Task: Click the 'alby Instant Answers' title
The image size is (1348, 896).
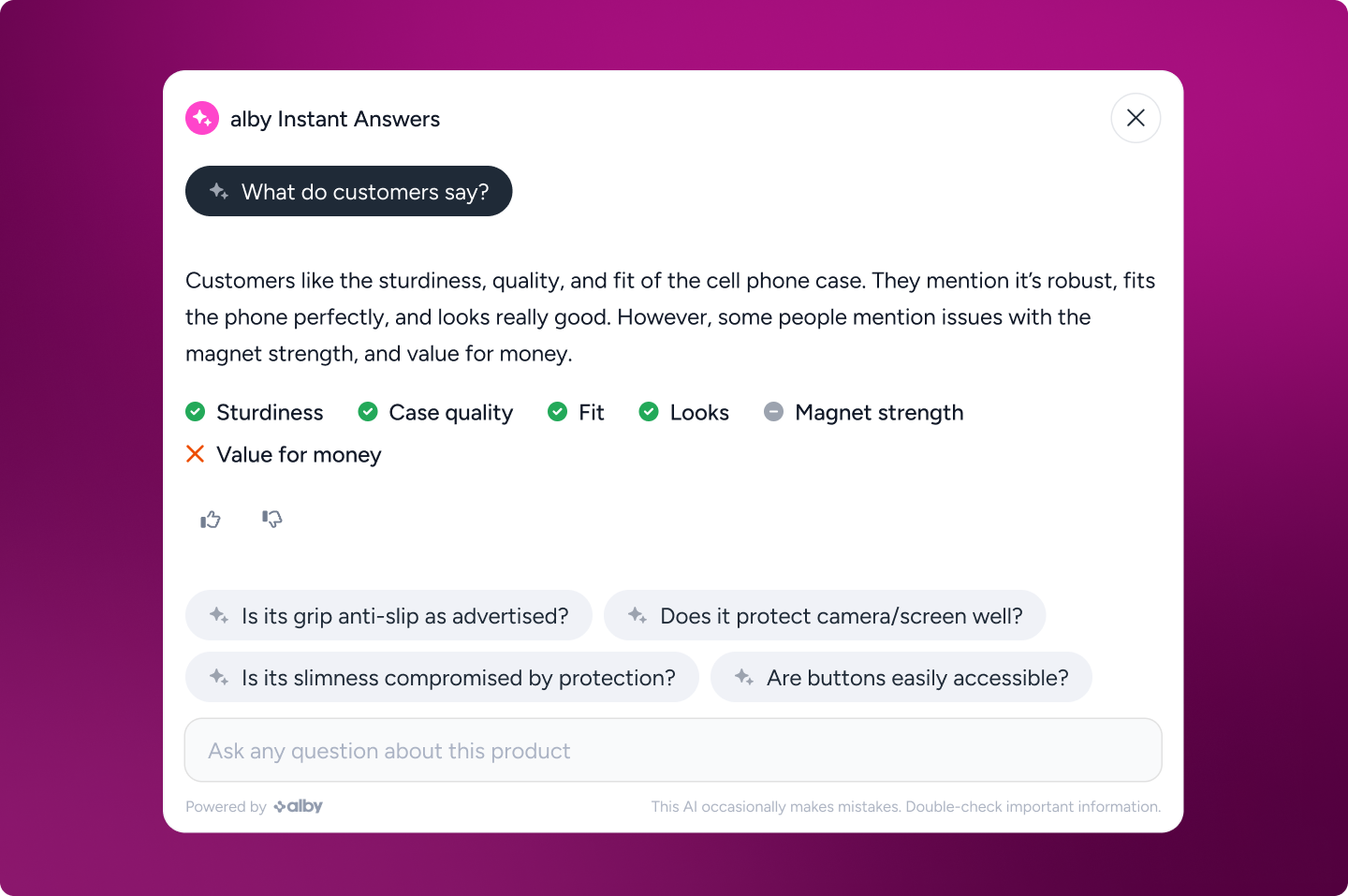Action: pyautogui.click(x=335, y=119)
